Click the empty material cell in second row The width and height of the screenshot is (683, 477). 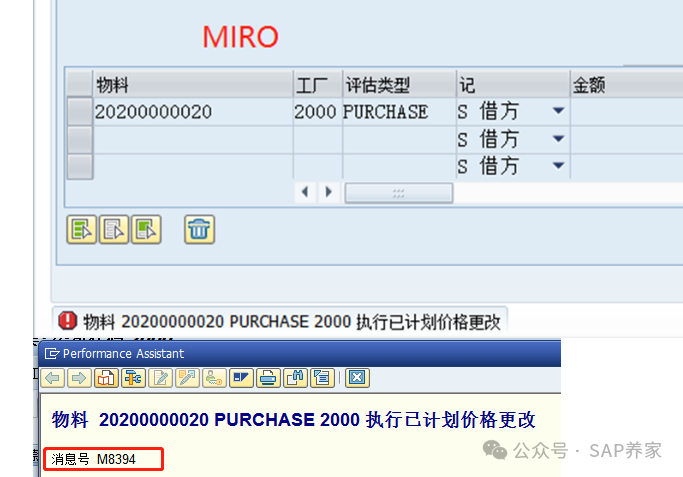click(x=193, y=140)
